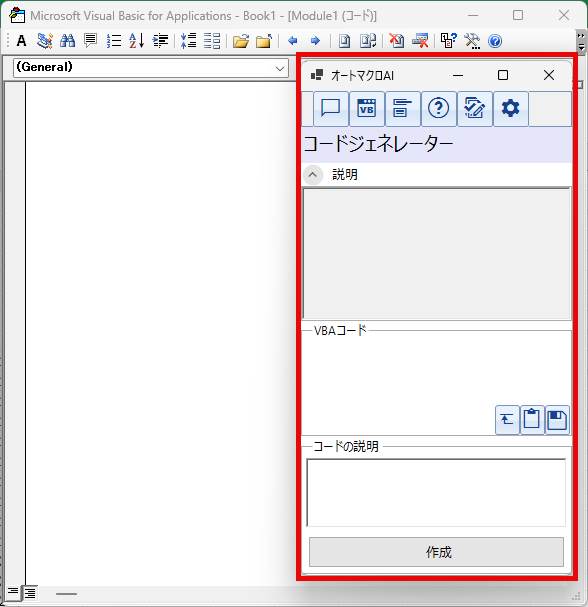
Task: Collapse the 説明 section chevron
Action: point(313,175)
